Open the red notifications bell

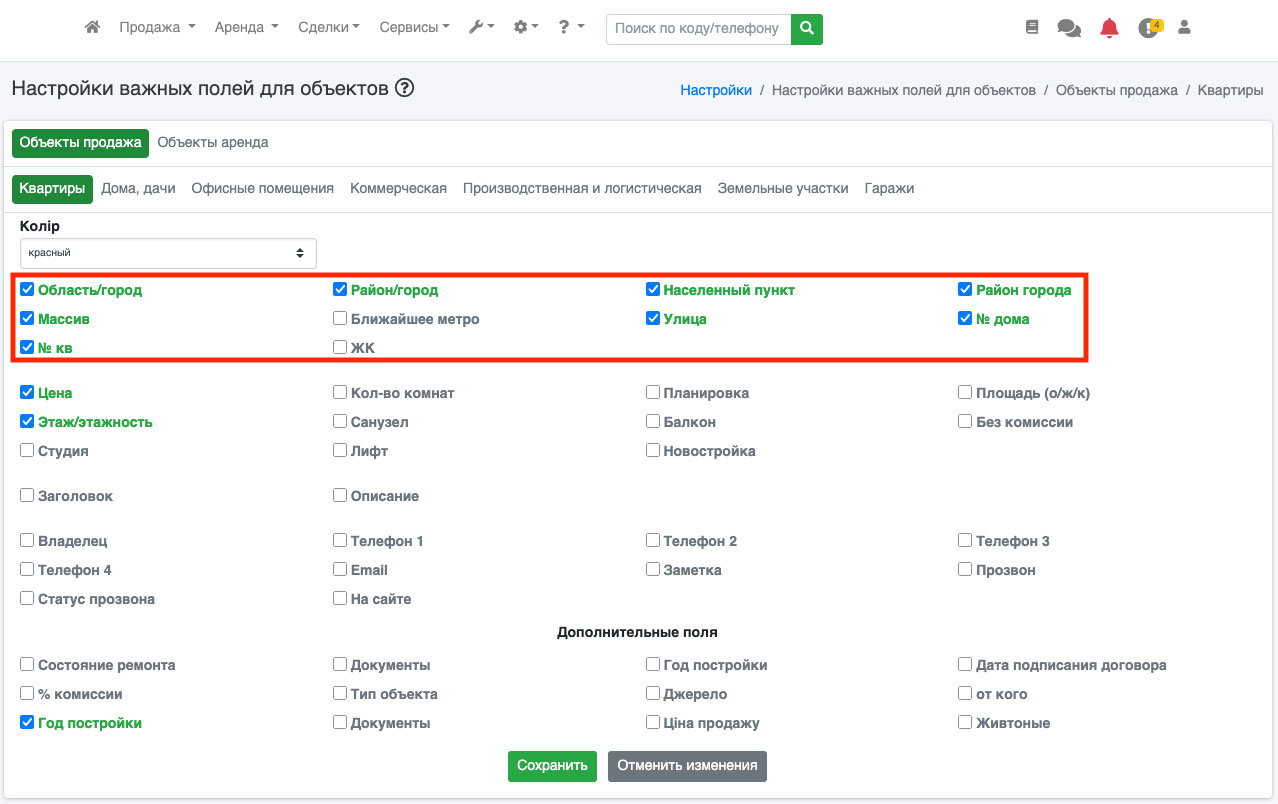1109,28
